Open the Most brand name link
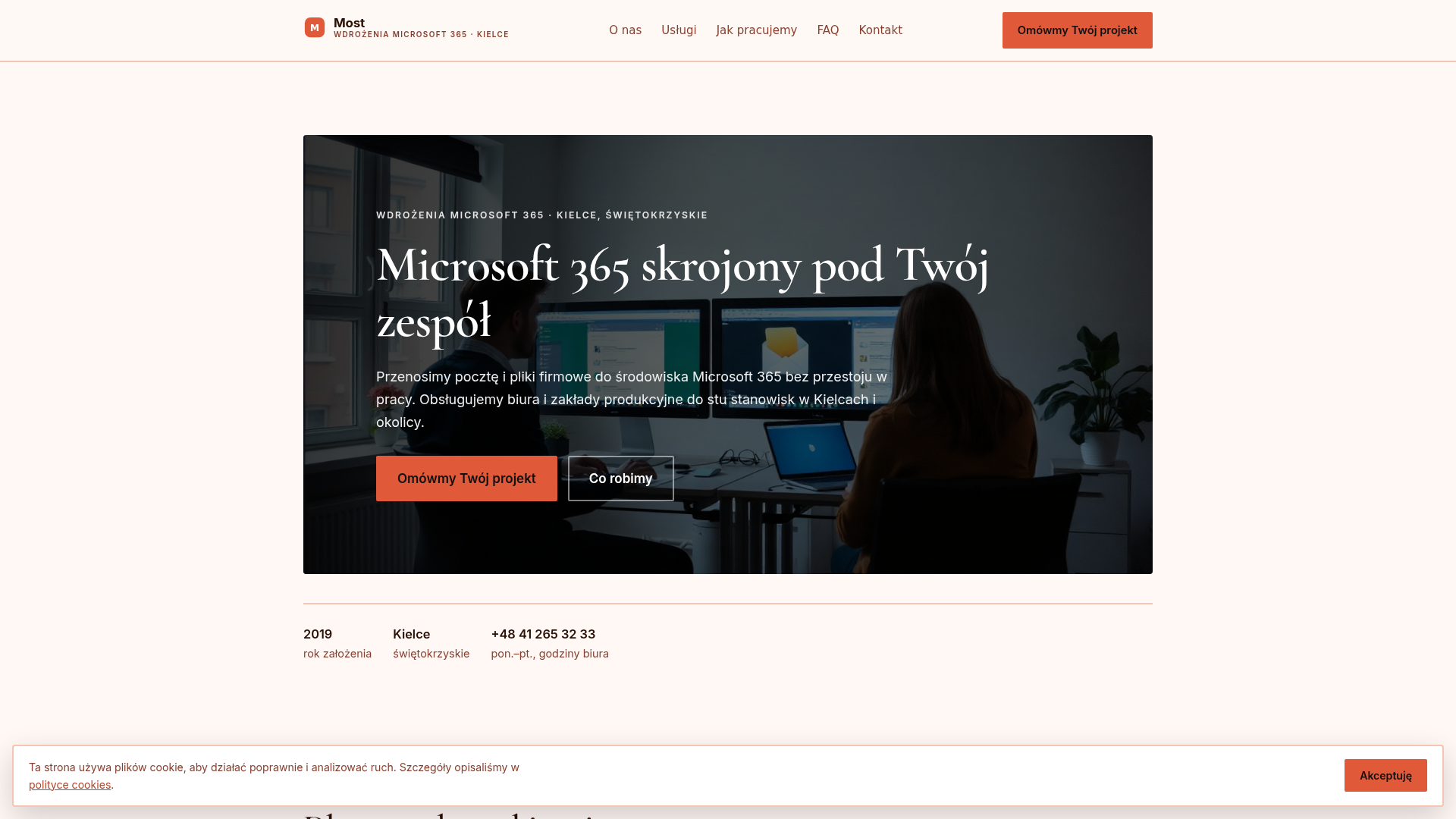1456x819 pixels. coord(349,23)
